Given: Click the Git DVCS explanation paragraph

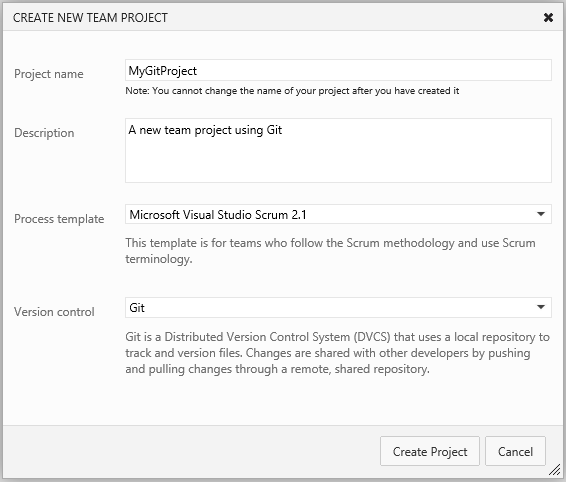Looking at the screenshot, I should (x=337, y=353).
